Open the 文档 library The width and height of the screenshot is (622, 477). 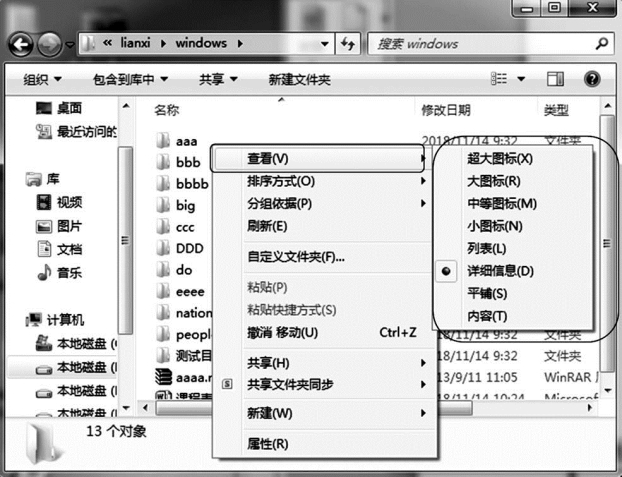[60, 250]
